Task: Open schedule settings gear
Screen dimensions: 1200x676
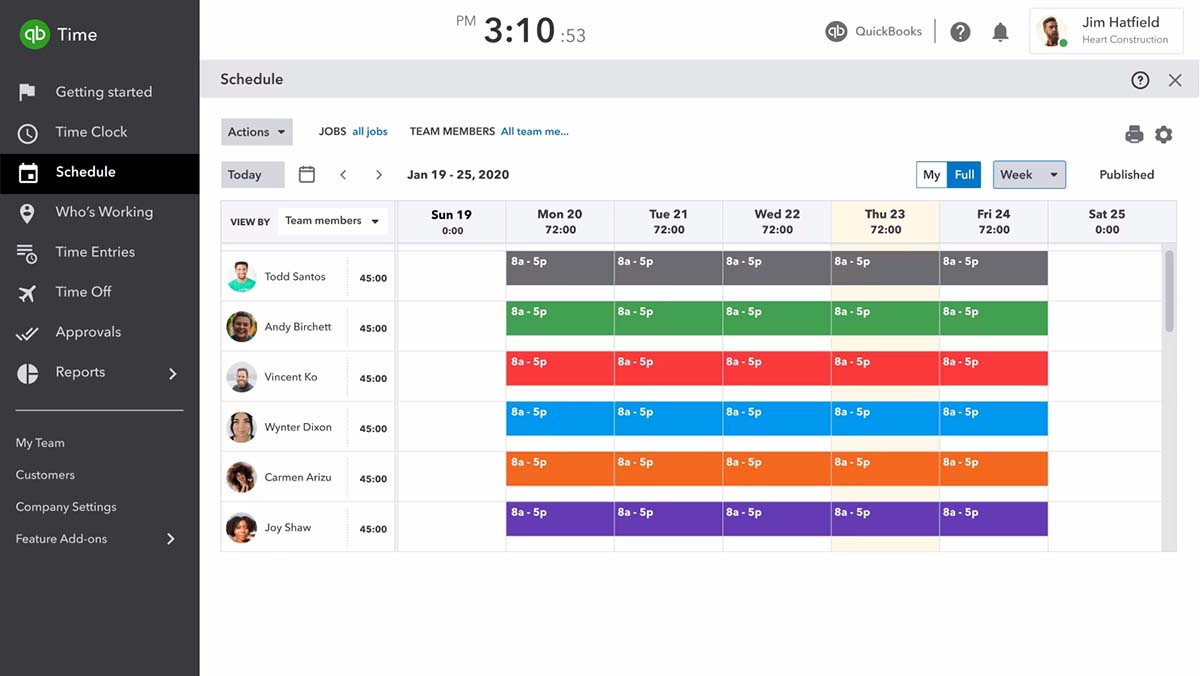Action: pyautogui.click(x=1163, y=134)
